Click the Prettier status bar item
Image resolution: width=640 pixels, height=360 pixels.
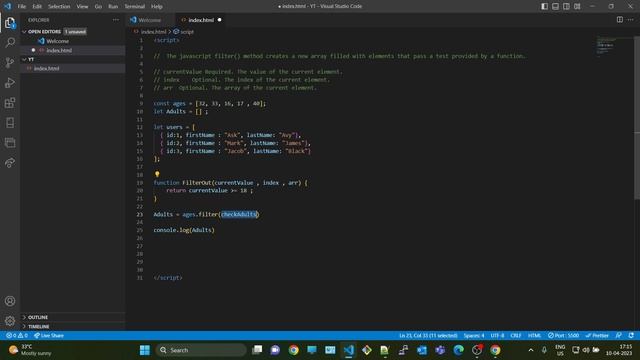(597, 336)
